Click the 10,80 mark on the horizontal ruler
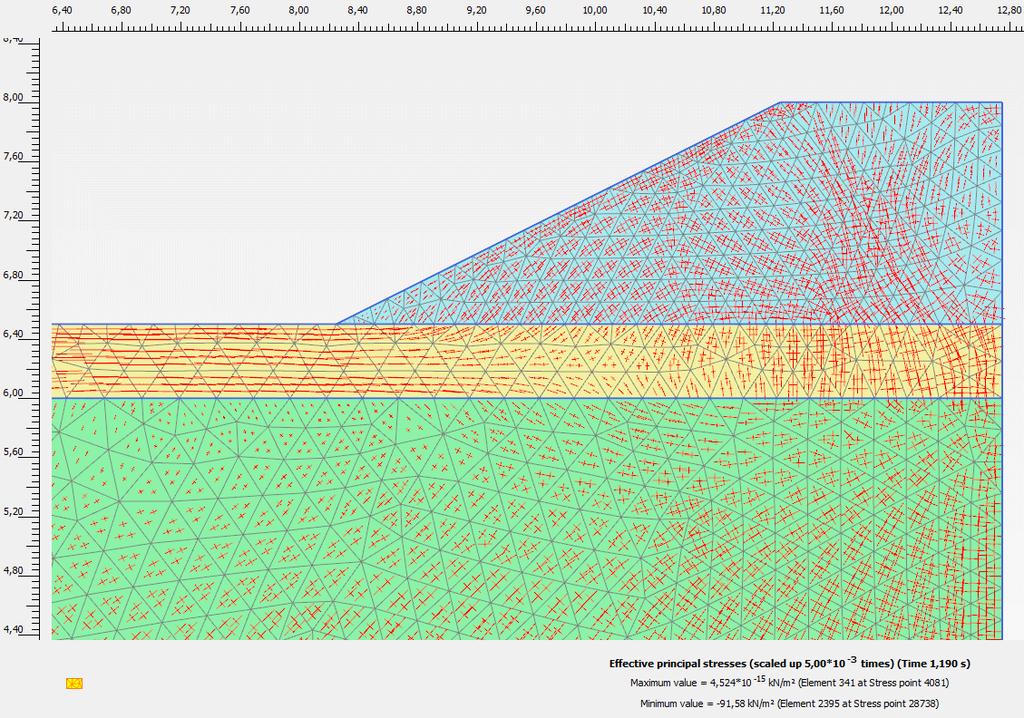1024x718 pixels. 714,10
